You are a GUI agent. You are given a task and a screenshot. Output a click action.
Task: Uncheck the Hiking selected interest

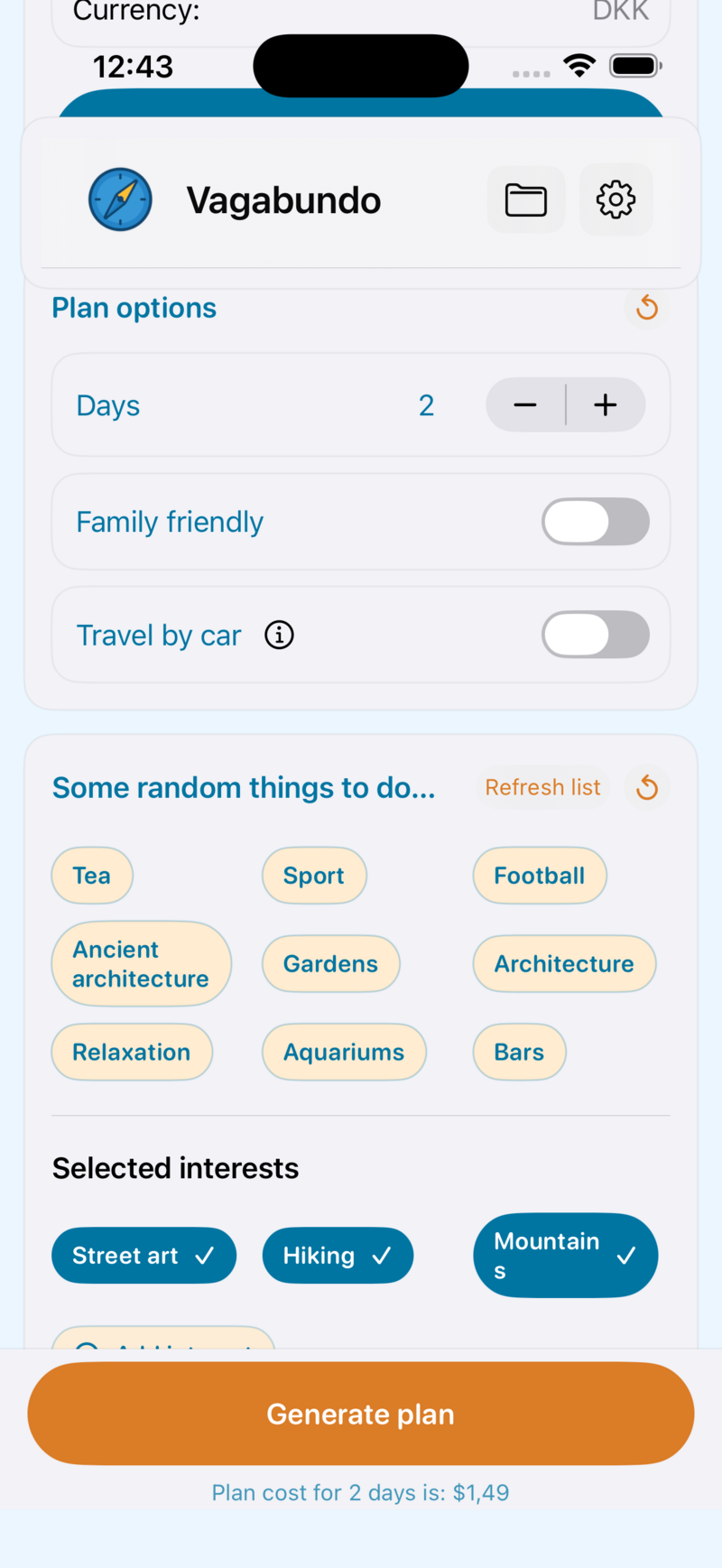(338, 1256)
